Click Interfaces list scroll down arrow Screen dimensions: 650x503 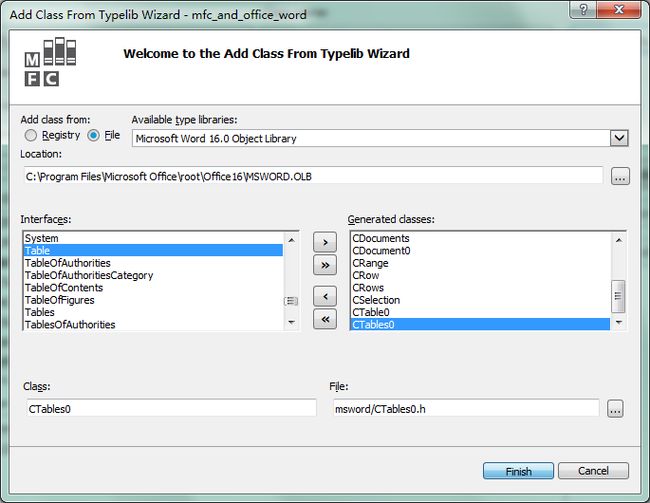tap(291, 322)
